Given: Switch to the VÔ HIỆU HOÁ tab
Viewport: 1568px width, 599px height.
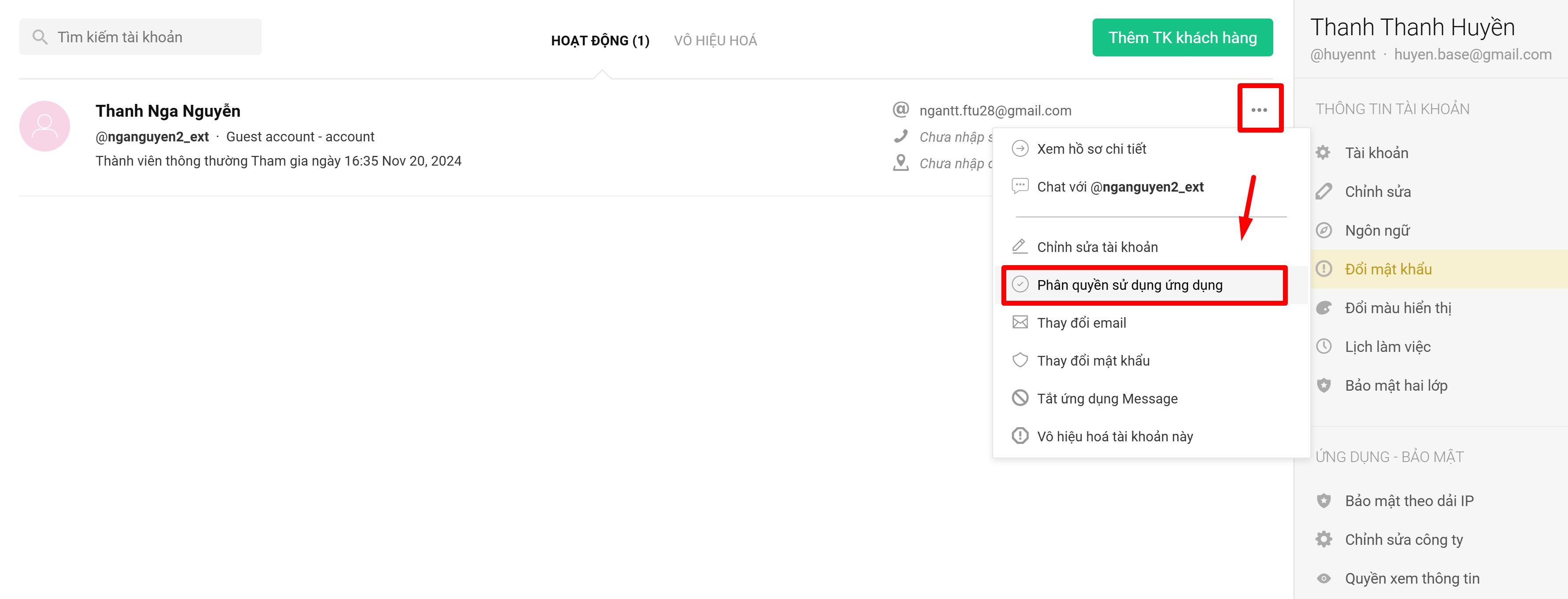Looking at the screenshot, I should pos(715,41).
